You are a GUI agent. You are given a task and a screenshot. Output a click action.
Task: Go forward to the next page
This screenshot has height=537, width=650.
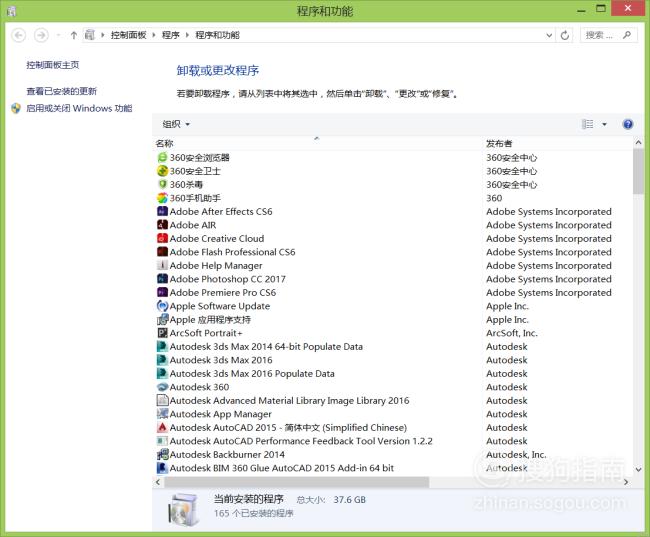[x=41, y=35]
